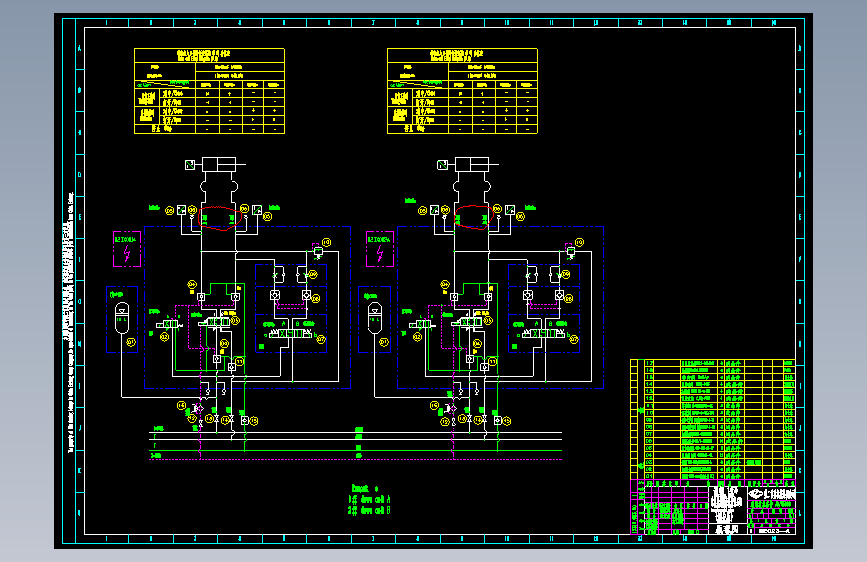The image size is (867, 562).
Task: Click the magenta lightning-bolt electrical box in right circuit
Action: click(380, 249)
